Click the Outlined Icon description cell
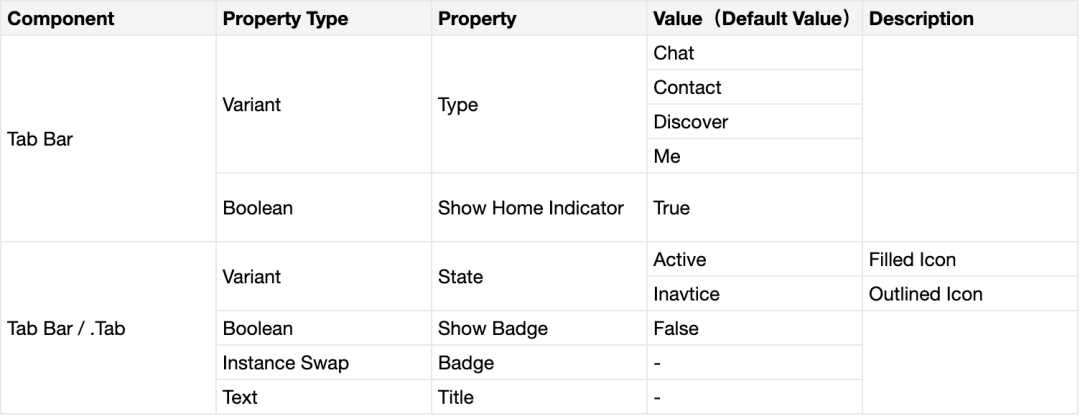This screenshot has height=416, width=1080. [970, 293]
